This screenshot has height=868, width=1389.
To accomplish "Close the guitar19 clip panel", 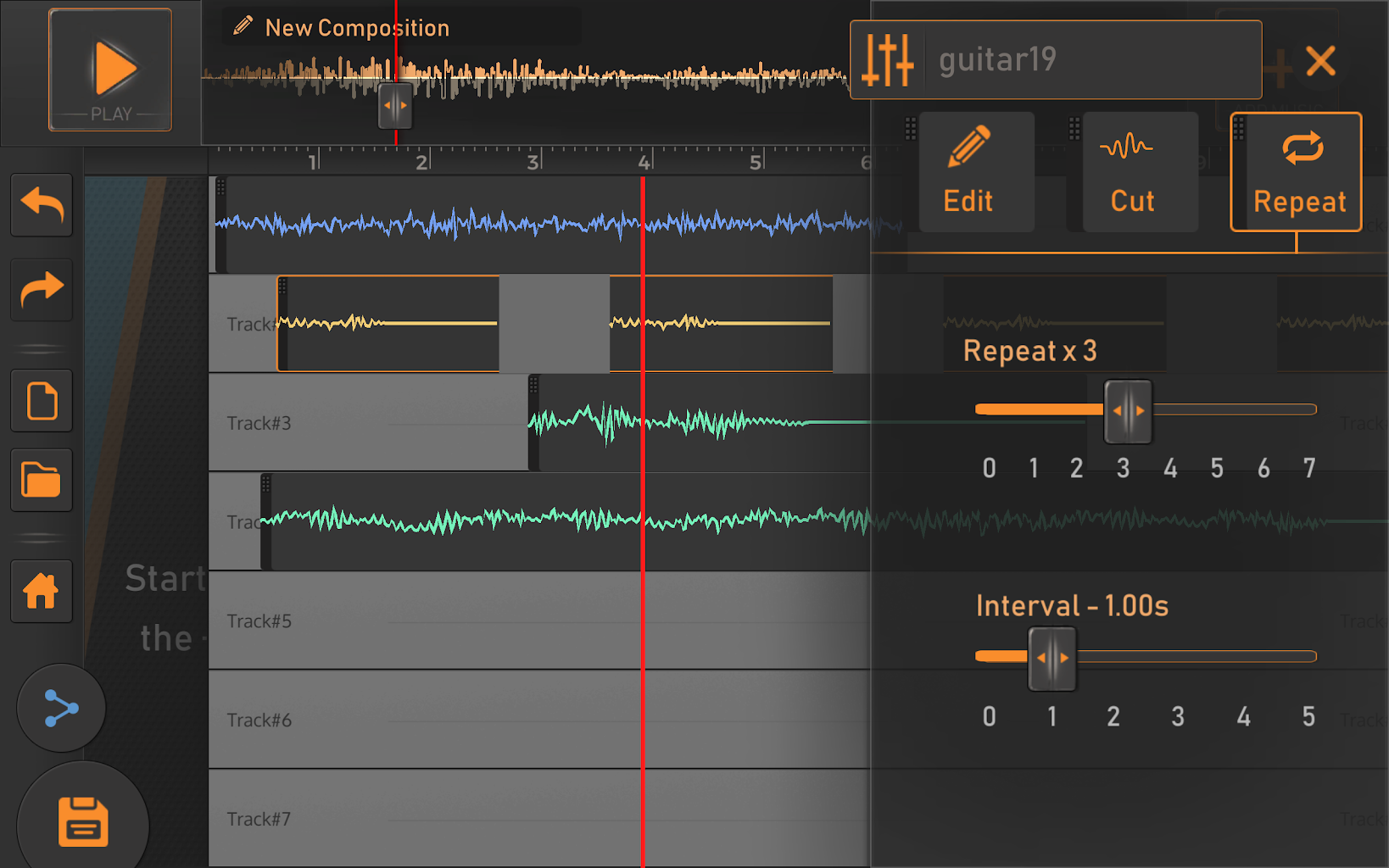I will (x=1320, y=61).
